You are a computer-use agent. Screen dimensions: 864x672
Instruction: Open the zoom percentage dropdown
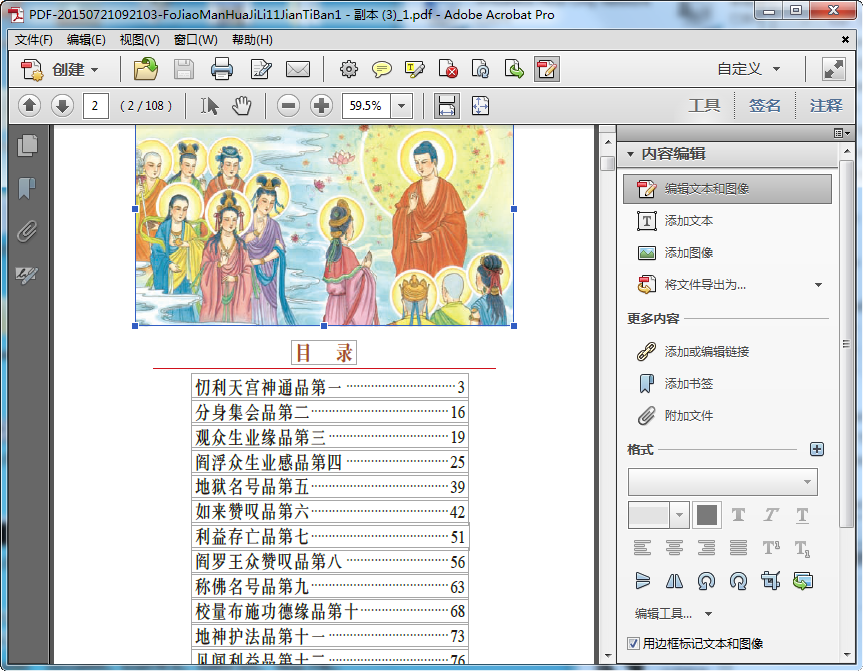(400, 105)
